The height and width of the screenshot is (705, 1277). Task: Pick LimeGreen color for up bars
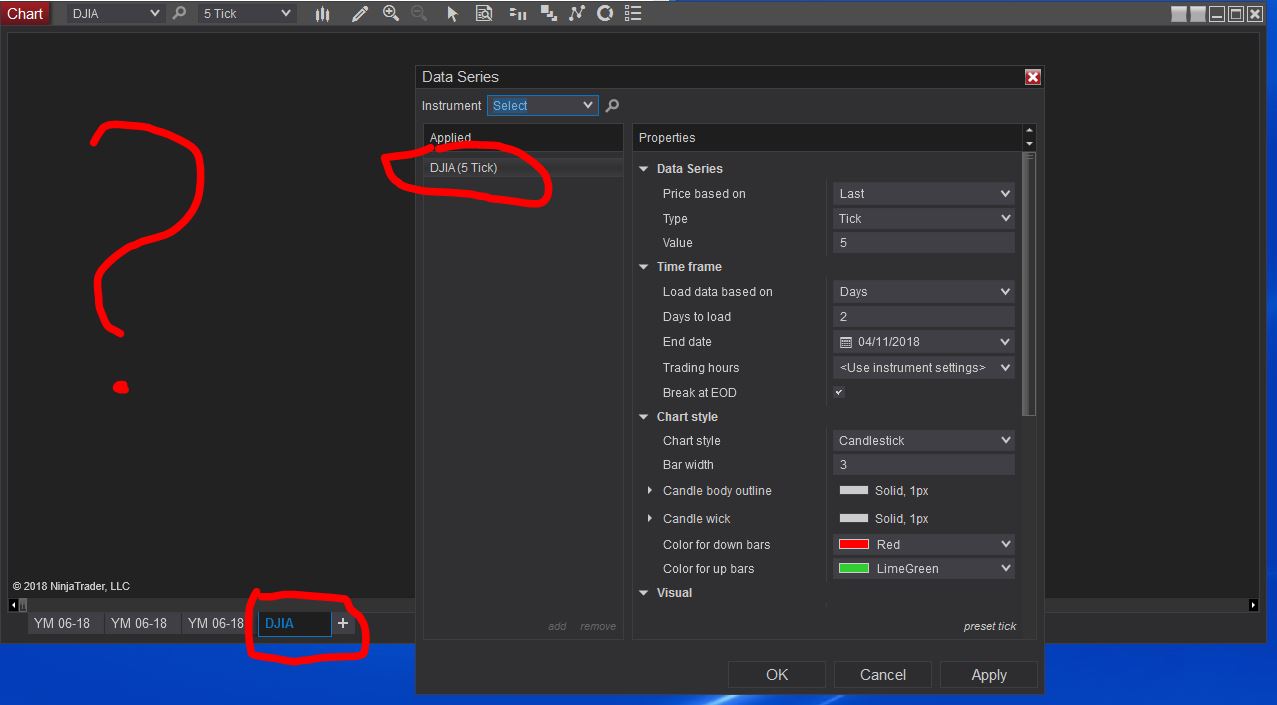click(x=924, y=569)
